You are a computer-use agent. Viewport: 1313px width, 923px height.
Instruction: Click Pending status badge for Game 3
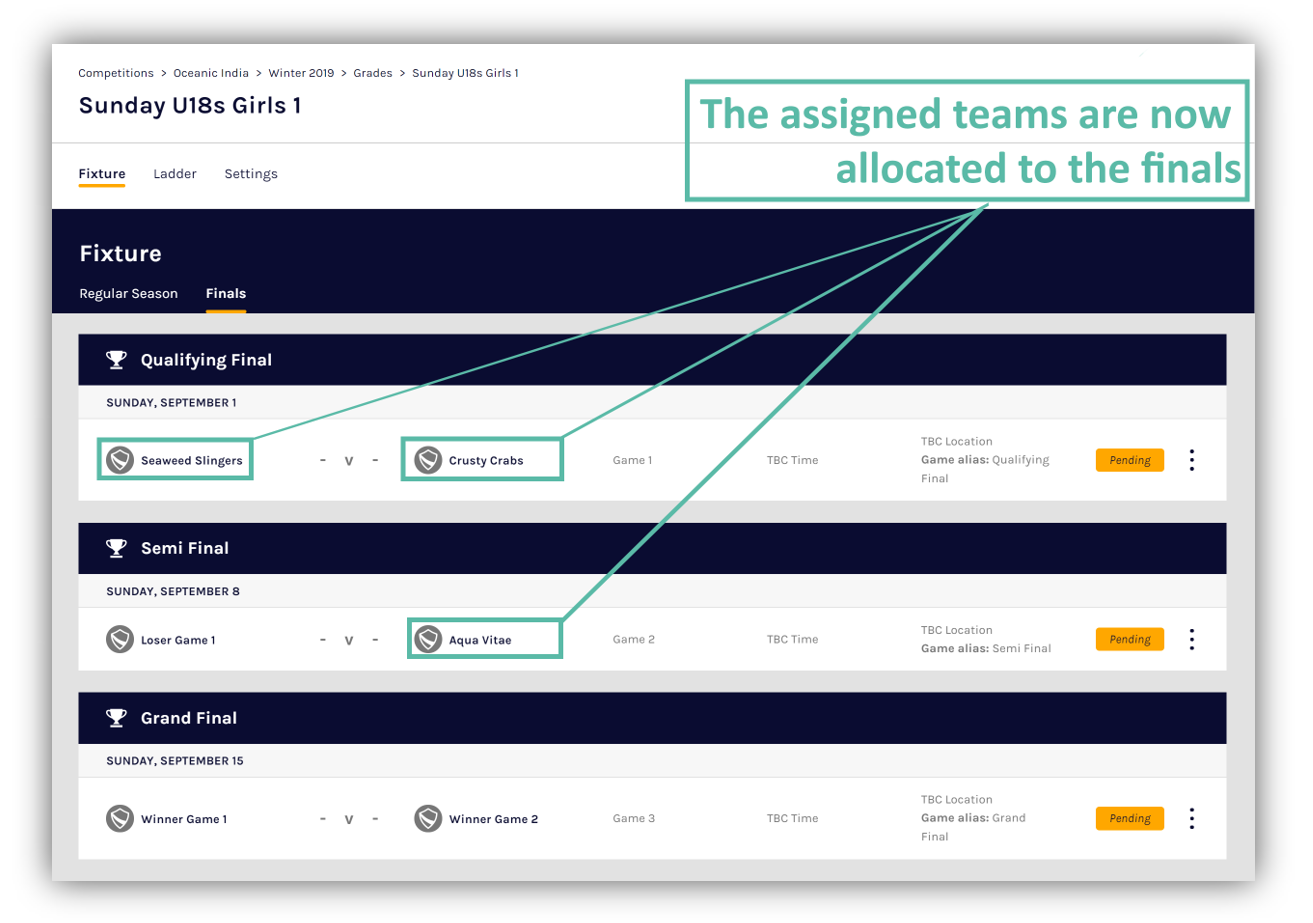pos(1130,818)
